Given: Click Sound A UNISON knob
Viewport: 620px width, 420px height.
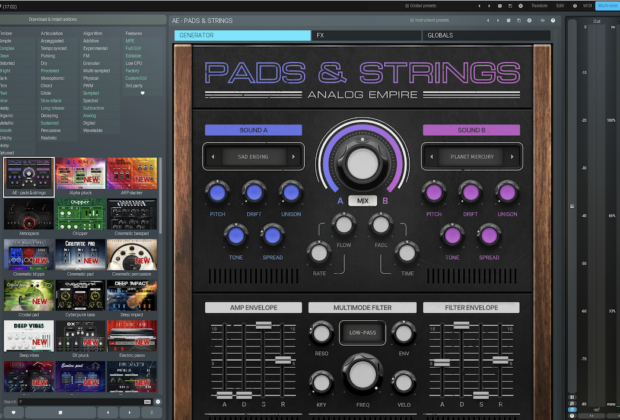Looking at the screenshot, I should pos(291,193).
